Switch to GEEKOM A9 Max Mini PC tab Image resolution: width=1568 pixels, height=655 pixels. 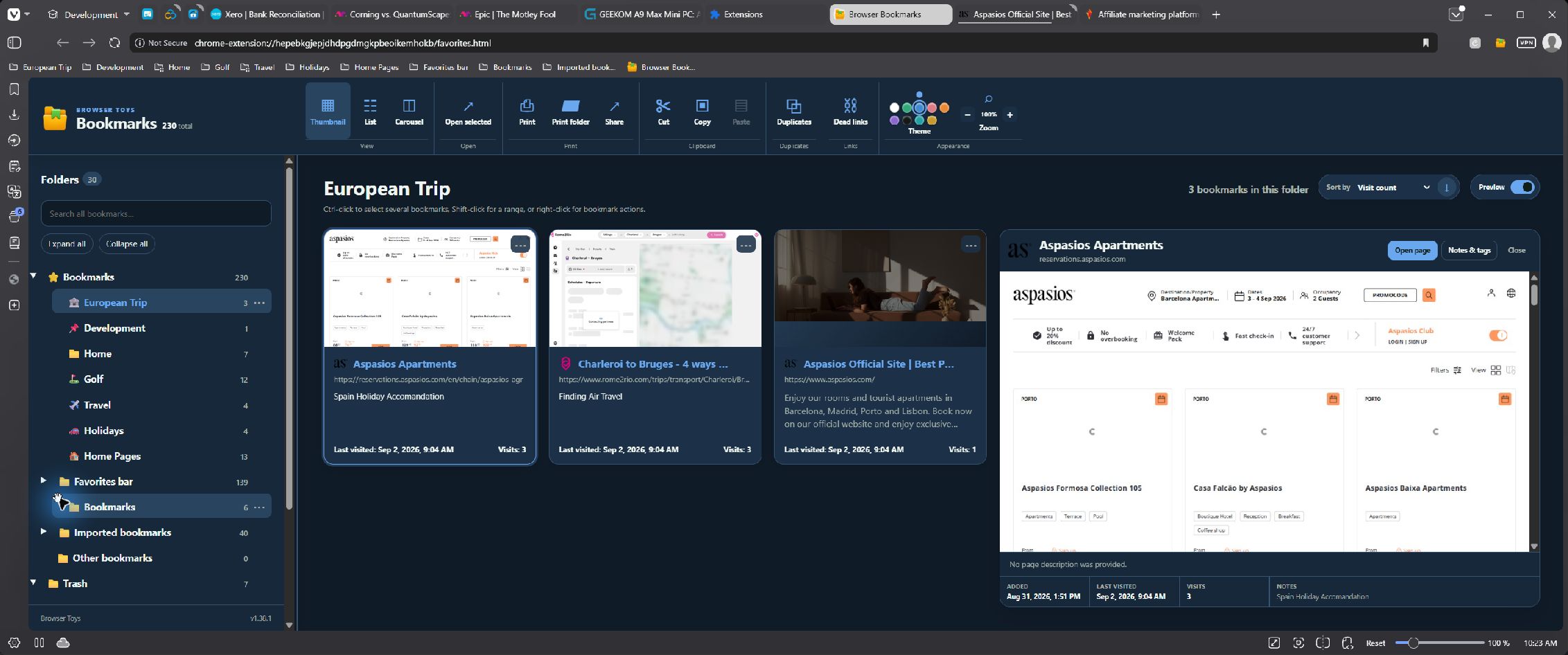point(642,14)
